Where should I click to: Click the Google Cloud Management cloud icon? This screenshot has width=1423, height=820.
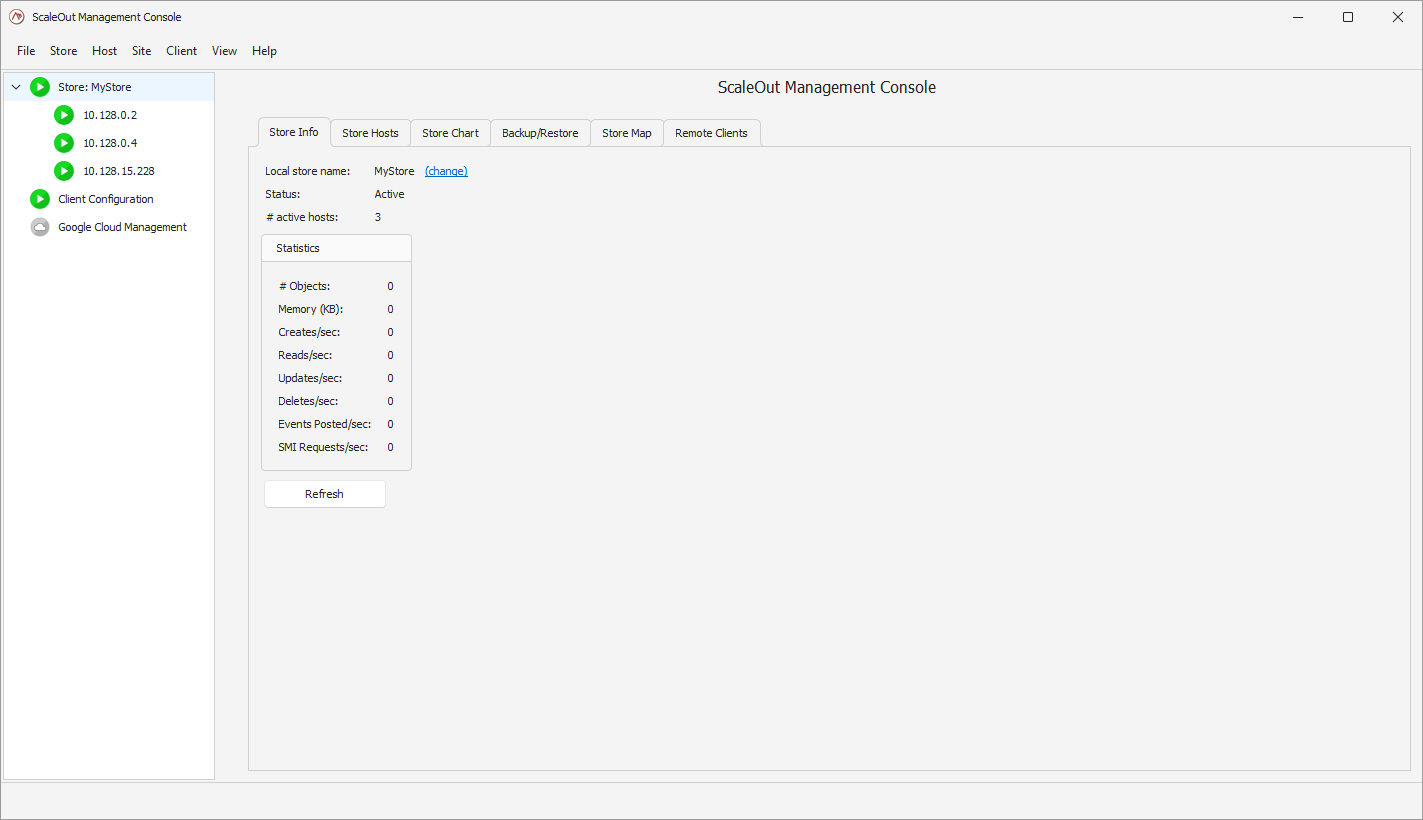pyautogui.click(x=40, y=227)
